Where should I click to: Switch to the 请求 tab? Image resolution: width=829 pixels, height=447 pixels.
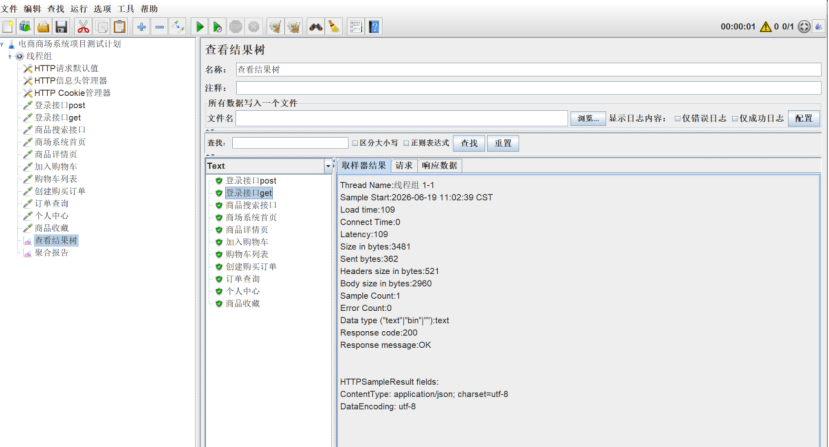point(404,166)
